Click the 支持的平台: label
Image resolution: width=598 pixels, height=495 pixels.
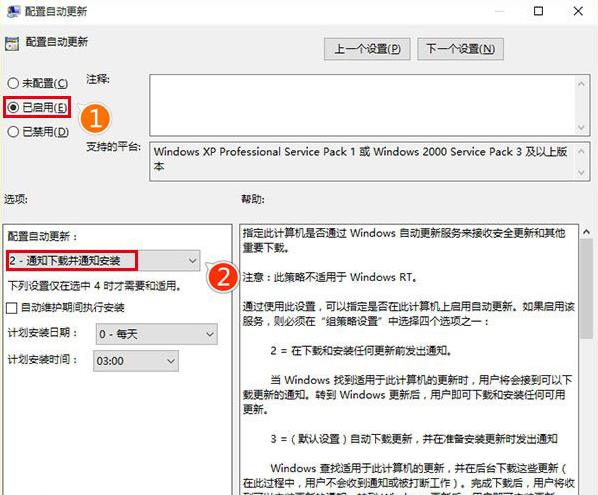114,146
